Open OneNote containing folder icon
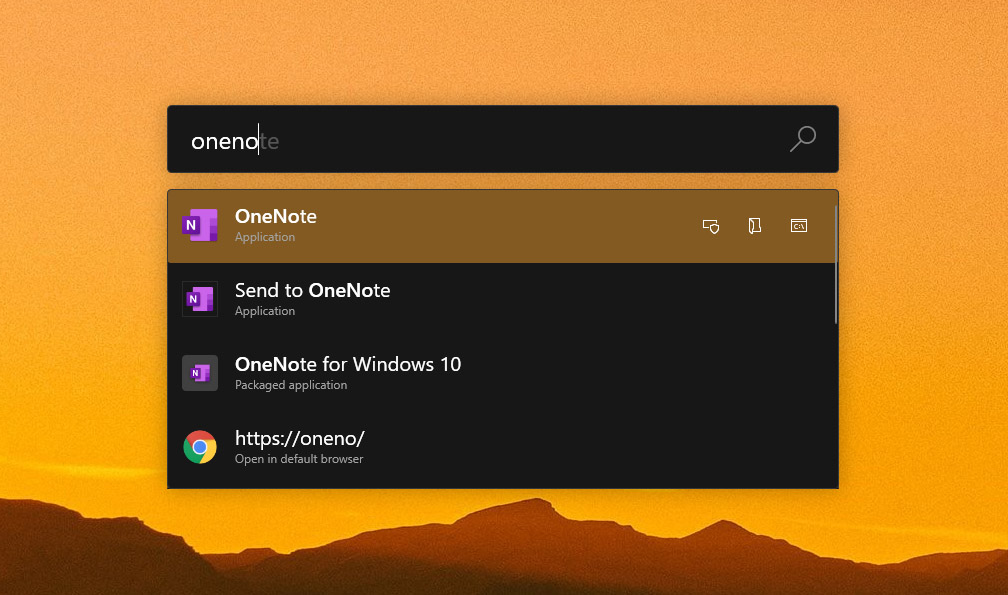Image resolution: width=1008 pixels, height=595 pixels. [x=755, y=226]
